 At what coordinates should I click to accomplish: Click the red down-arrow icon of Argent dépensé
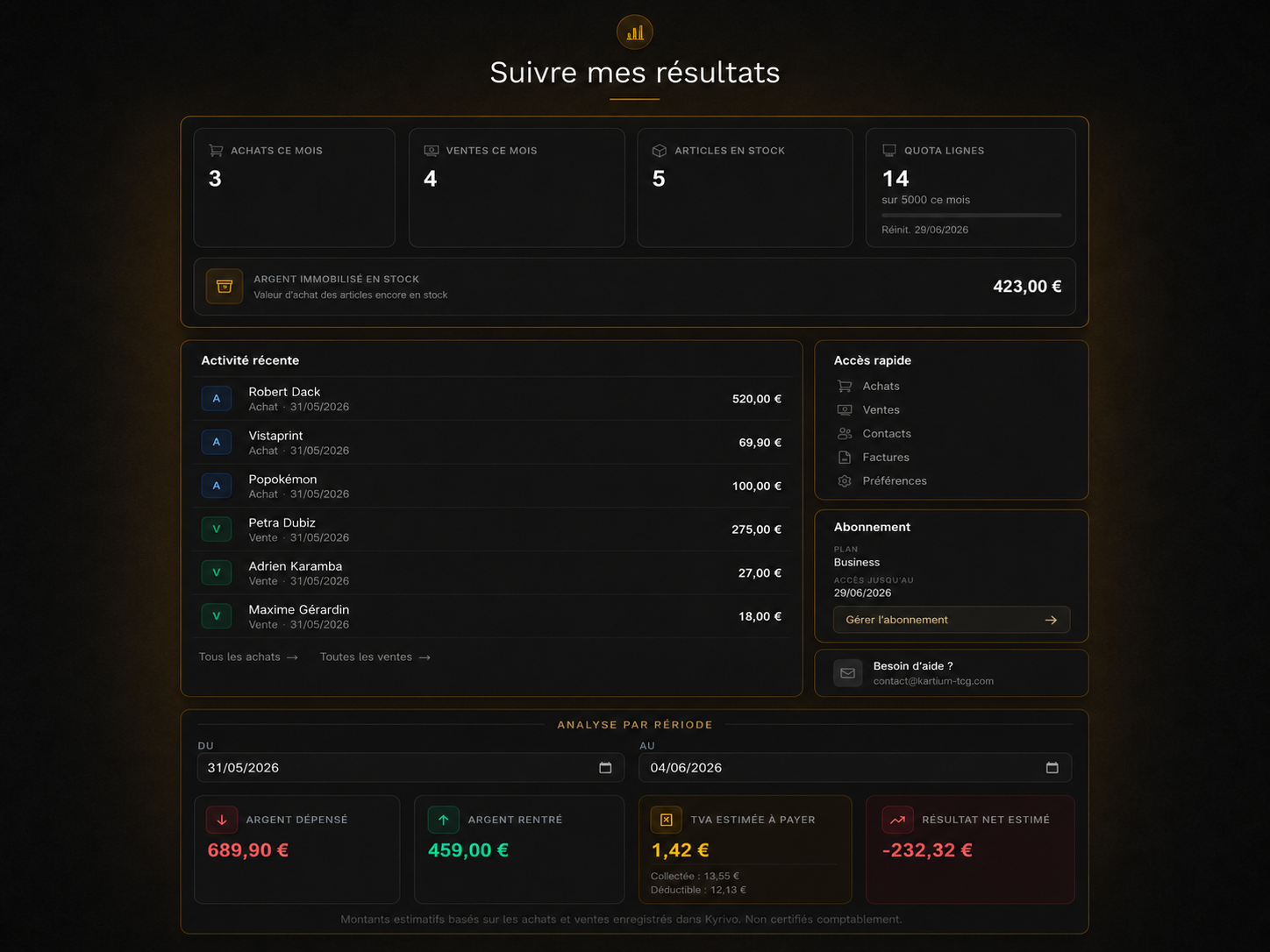pyautogui.click(x=222, y=820)
